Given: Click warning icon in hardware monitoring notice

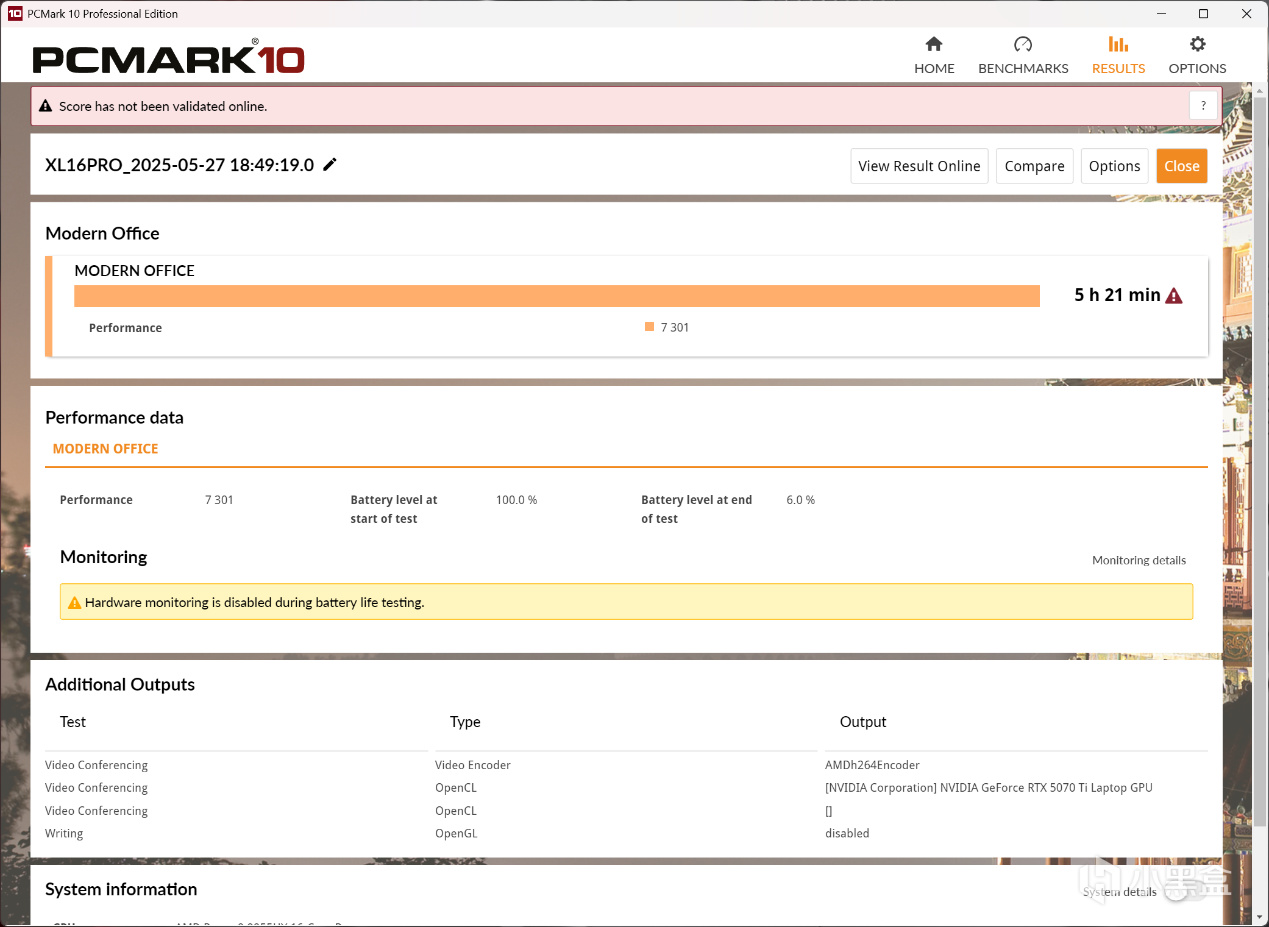Looking at the screenshot, I should click(x=74, y=603).
